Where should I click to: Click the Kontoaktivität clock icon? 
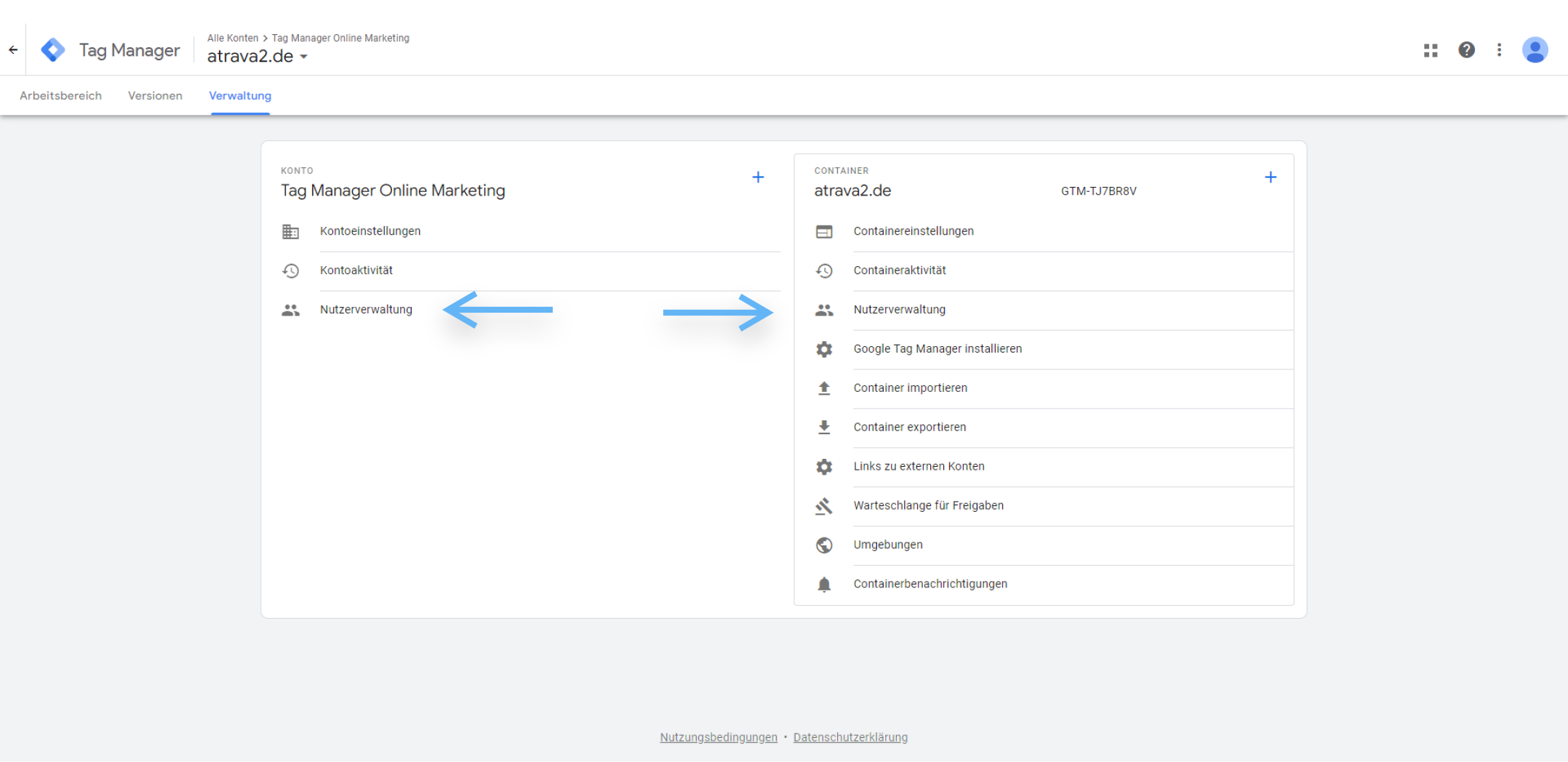(x=291, y=270)
